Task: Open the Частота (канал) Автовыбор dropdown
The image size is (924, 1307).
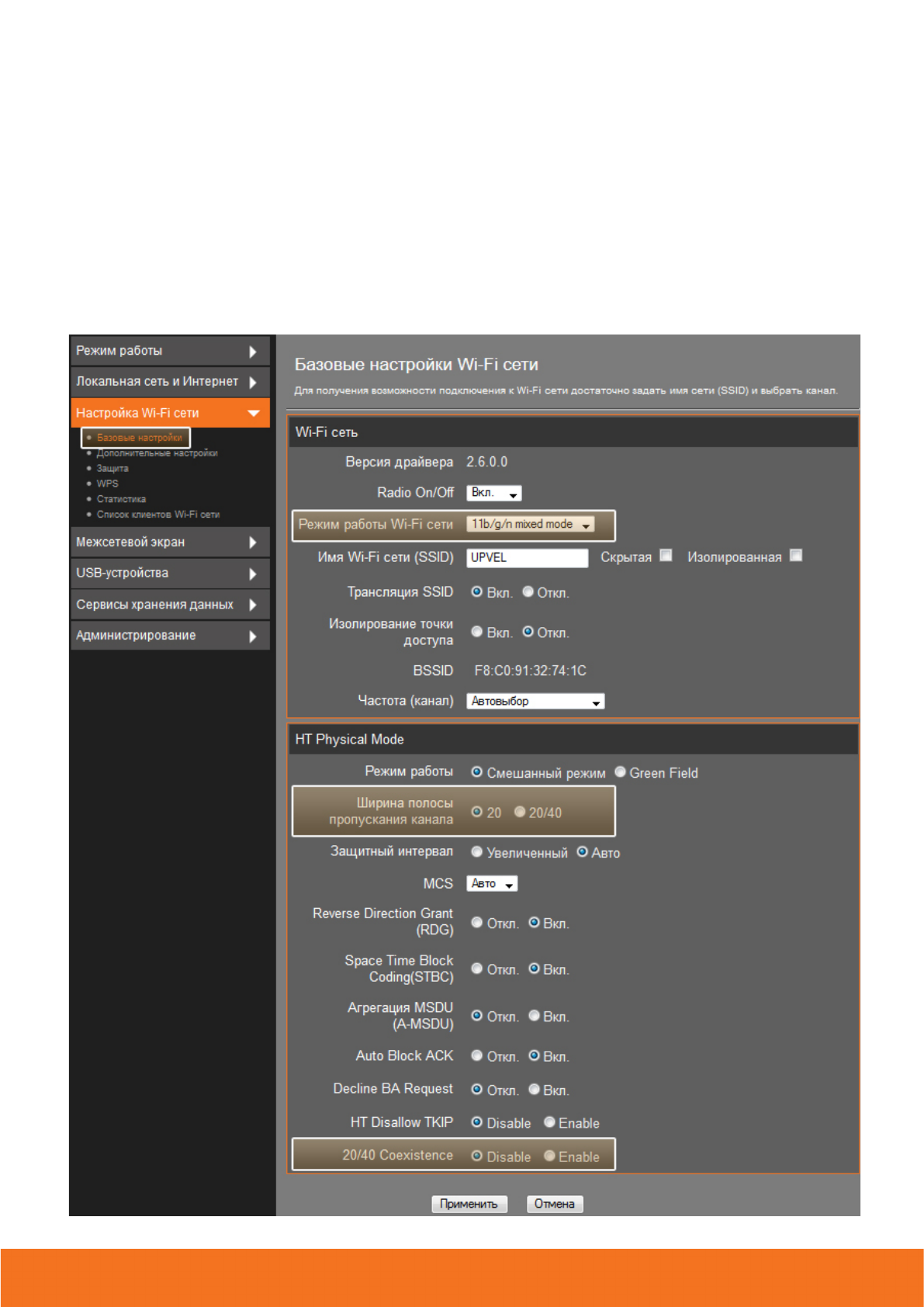Action: coord(535,702)
